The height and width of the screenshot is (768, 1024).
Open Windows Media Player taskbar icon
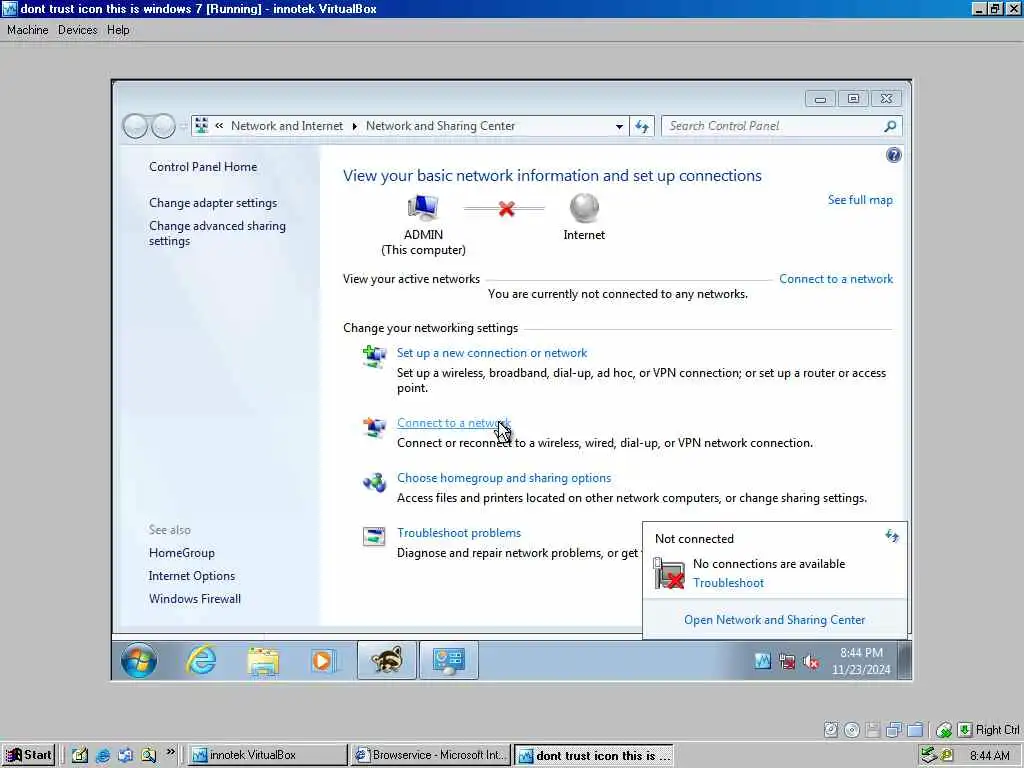click(323, 661)
